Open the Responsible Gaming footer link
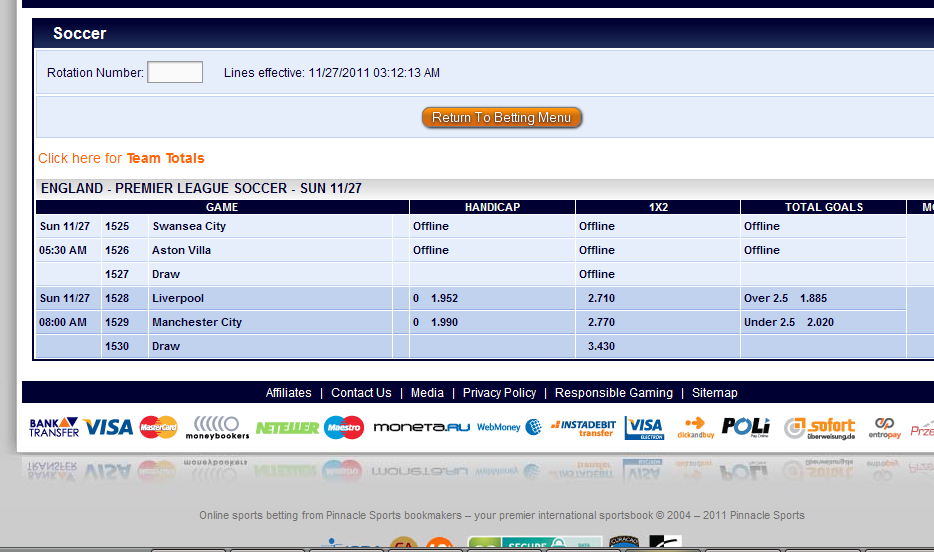The image size is (934, 552). [x=614, y=393]
